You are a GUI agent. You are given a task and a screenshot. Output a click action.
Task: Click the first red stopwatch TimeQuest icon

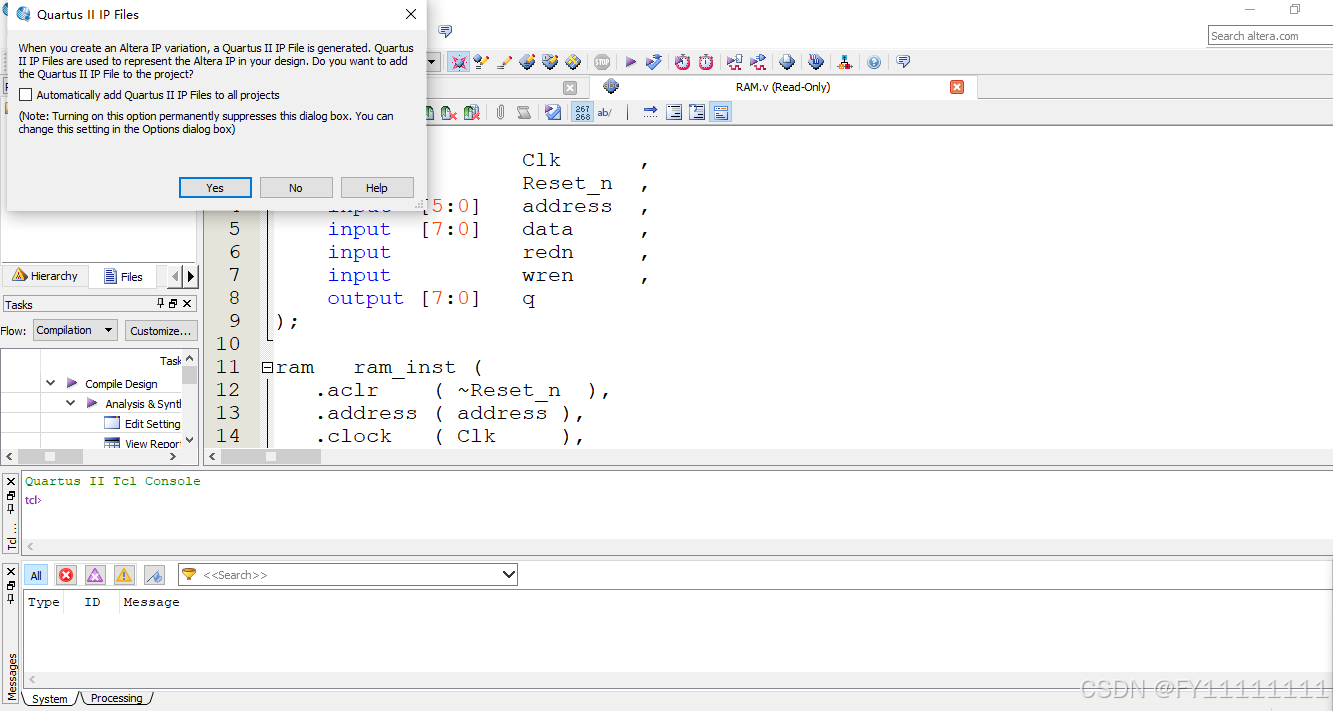tap(682, 62)
